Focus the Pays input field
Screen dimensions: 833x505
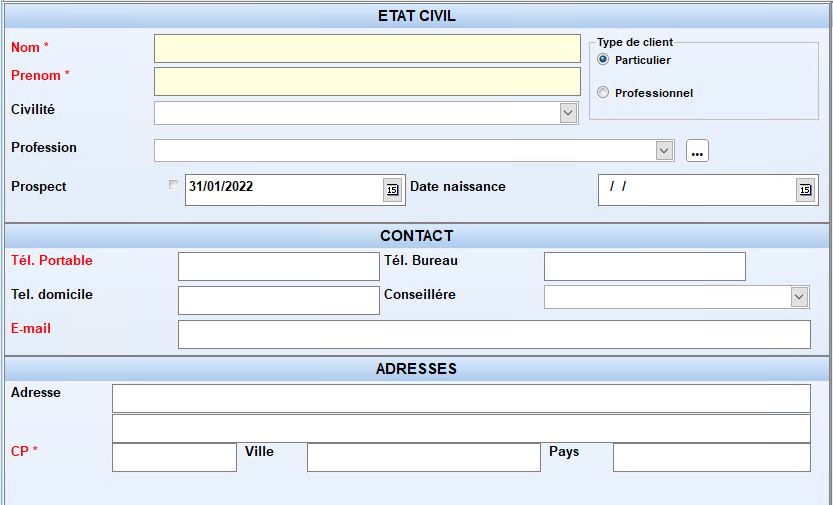[712, 457]
